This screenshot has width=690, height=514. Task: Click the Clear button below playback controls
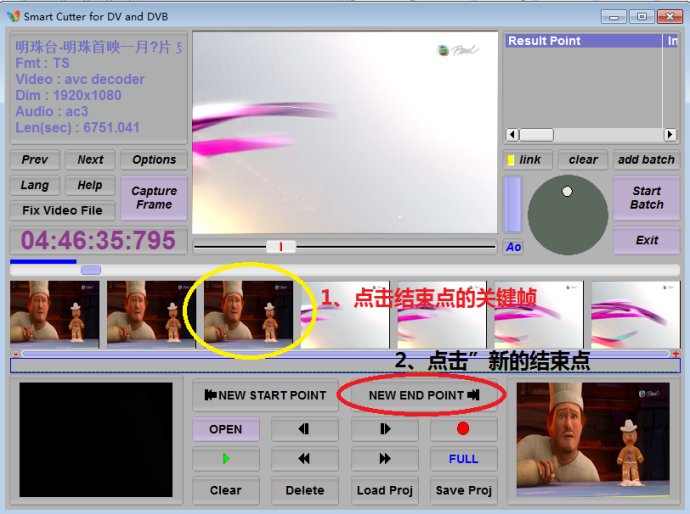click(226, 490)
